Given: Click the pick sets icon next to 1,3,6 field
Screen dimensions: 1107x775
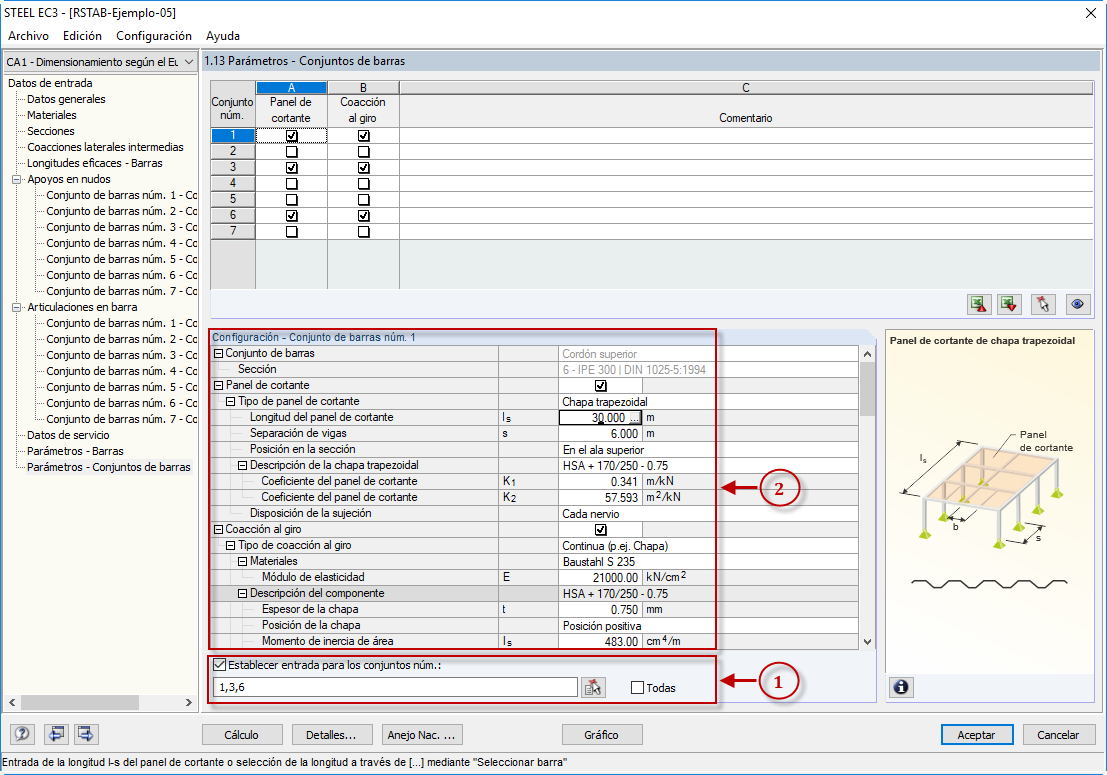Looking at the screenshot, I should point(593,687).
